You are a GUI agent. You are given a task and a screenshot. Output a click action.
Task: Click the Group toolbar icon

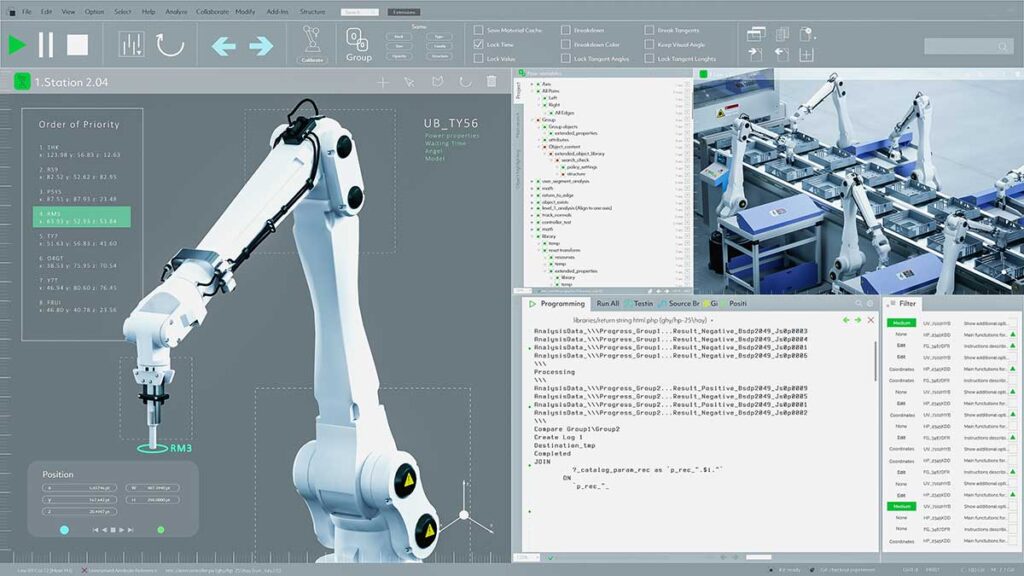pos(359,45)
